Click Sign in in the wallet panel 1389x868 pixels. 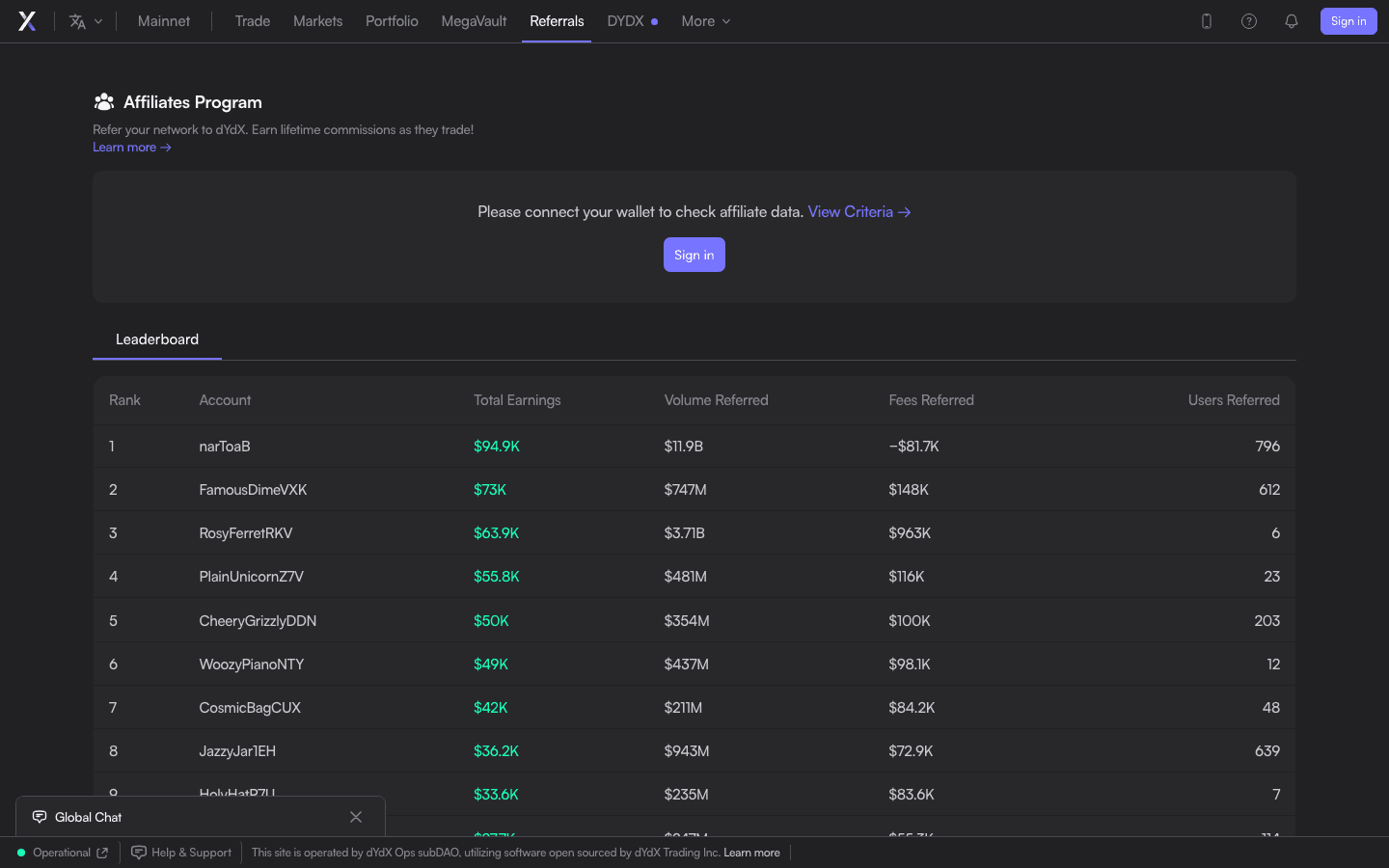tap(694, 255)
